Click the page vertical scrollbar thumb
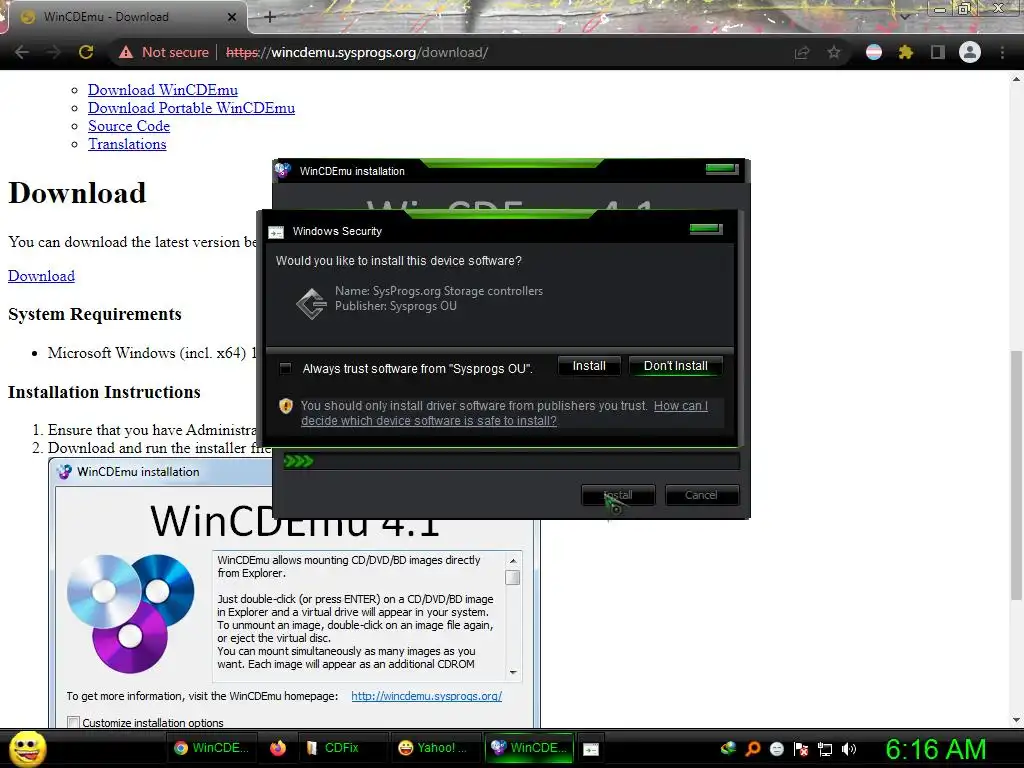 pyautogui.click(x=1016, y=475)
